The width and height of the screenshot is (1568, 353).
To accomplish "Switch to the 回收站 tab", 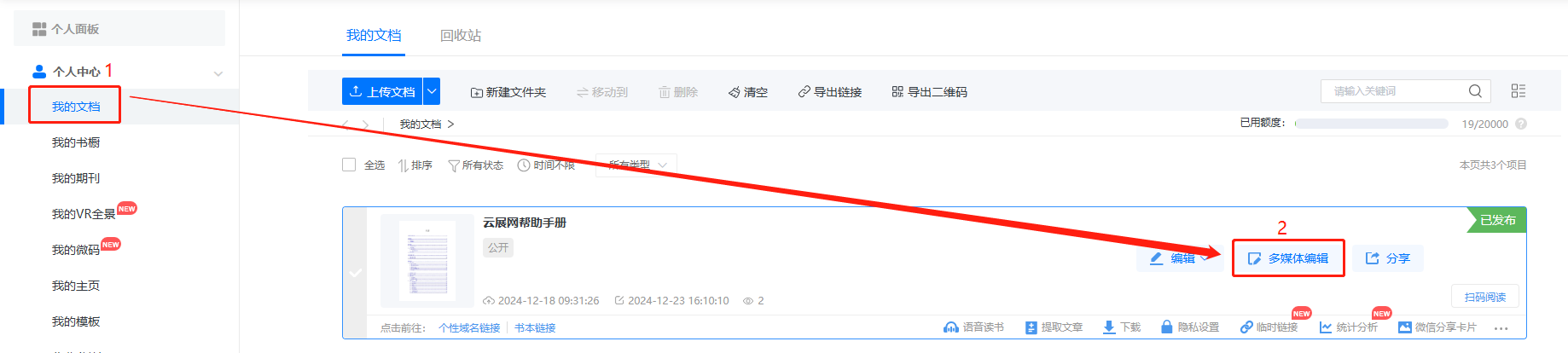I will [461, 35].
